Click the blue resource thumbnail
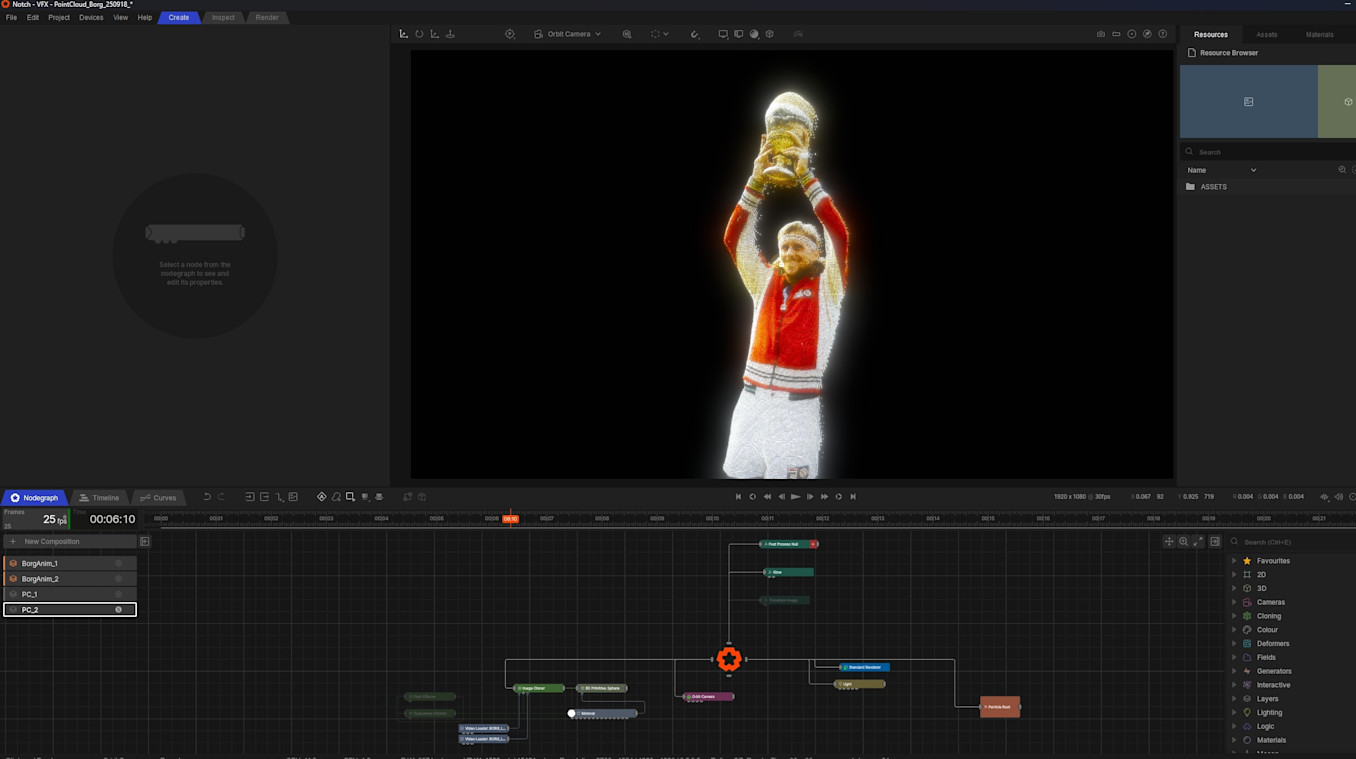The image size is (1356, 759). (x=1249, y=102)
